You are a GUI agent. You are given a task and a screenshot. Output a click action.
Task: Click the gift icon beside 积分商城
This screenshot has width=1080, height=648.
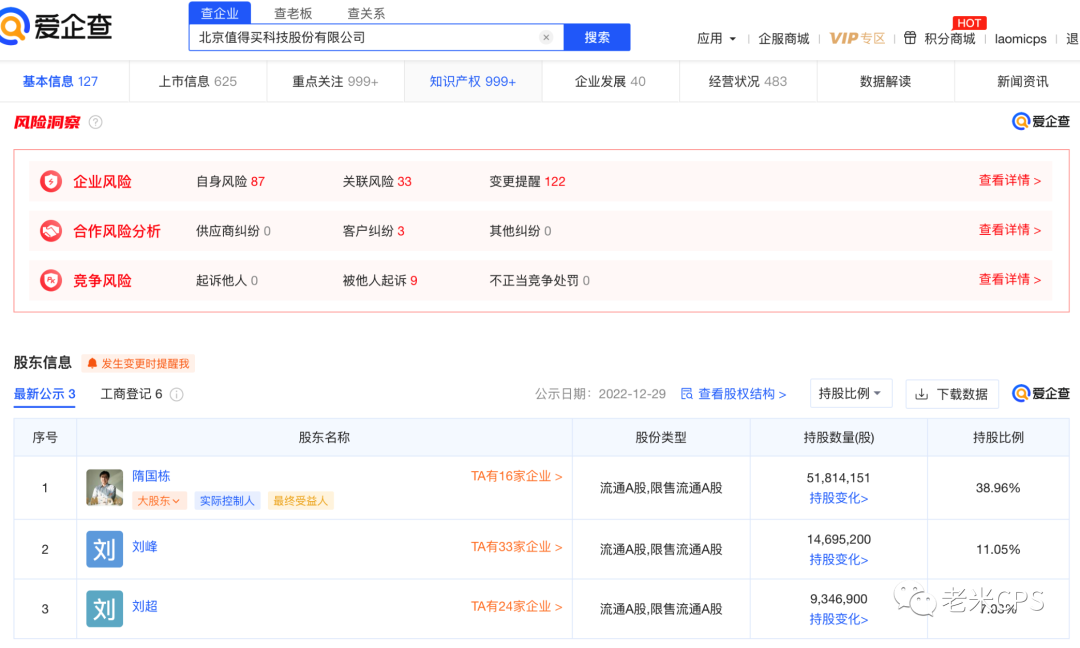pyautogui.click(x=910, y=38)
